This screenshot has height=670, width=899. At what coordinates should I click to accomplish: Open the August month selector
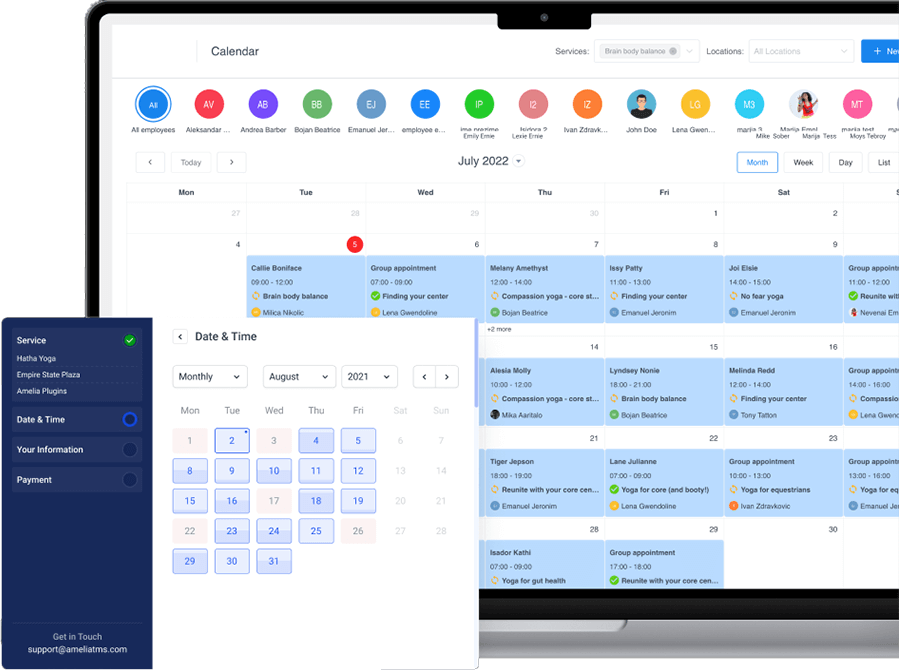click(x=298, y=377)
